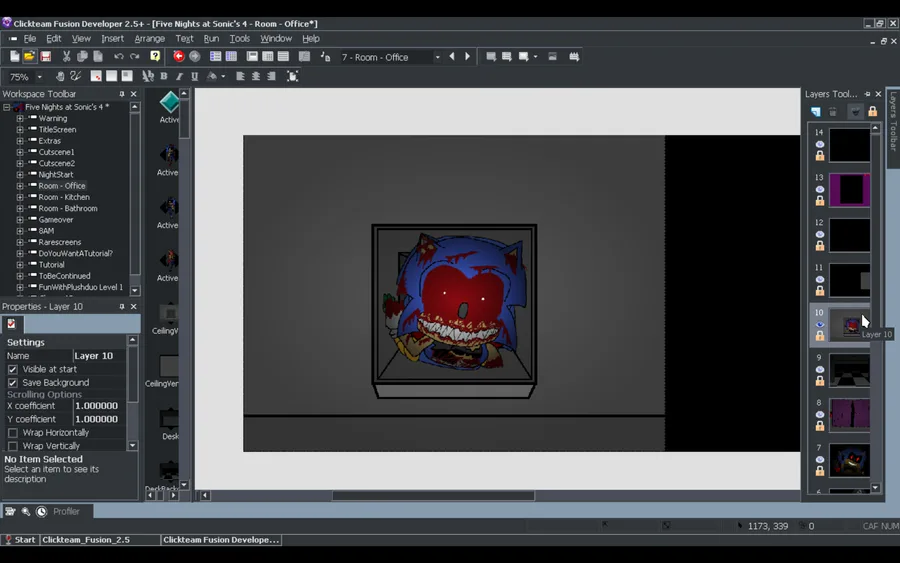
Task: Expand the Tutorial tree node
Action: click(x=20, y=265)
